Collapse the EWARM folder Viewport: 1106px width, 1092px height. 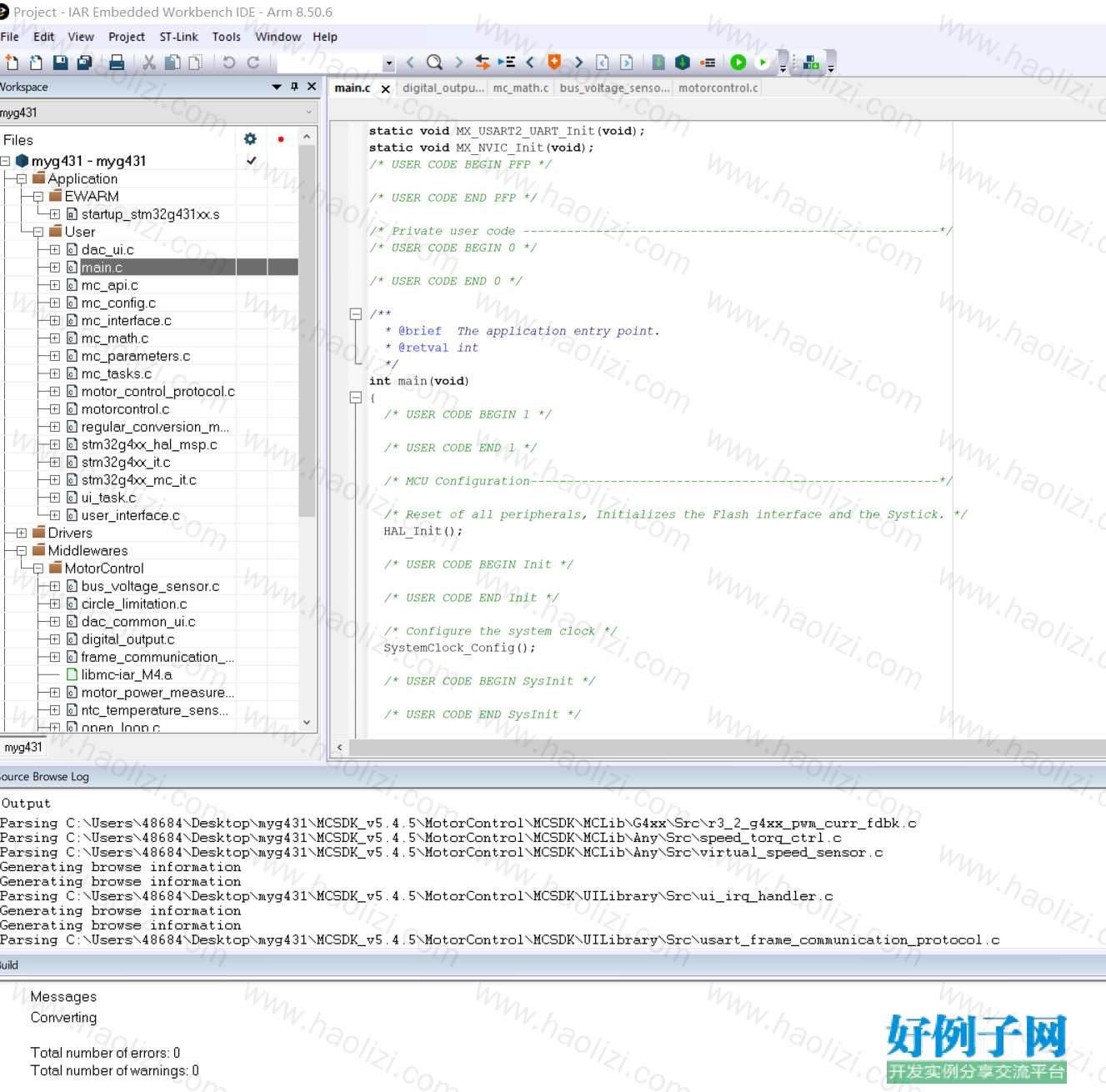(38, 197)
